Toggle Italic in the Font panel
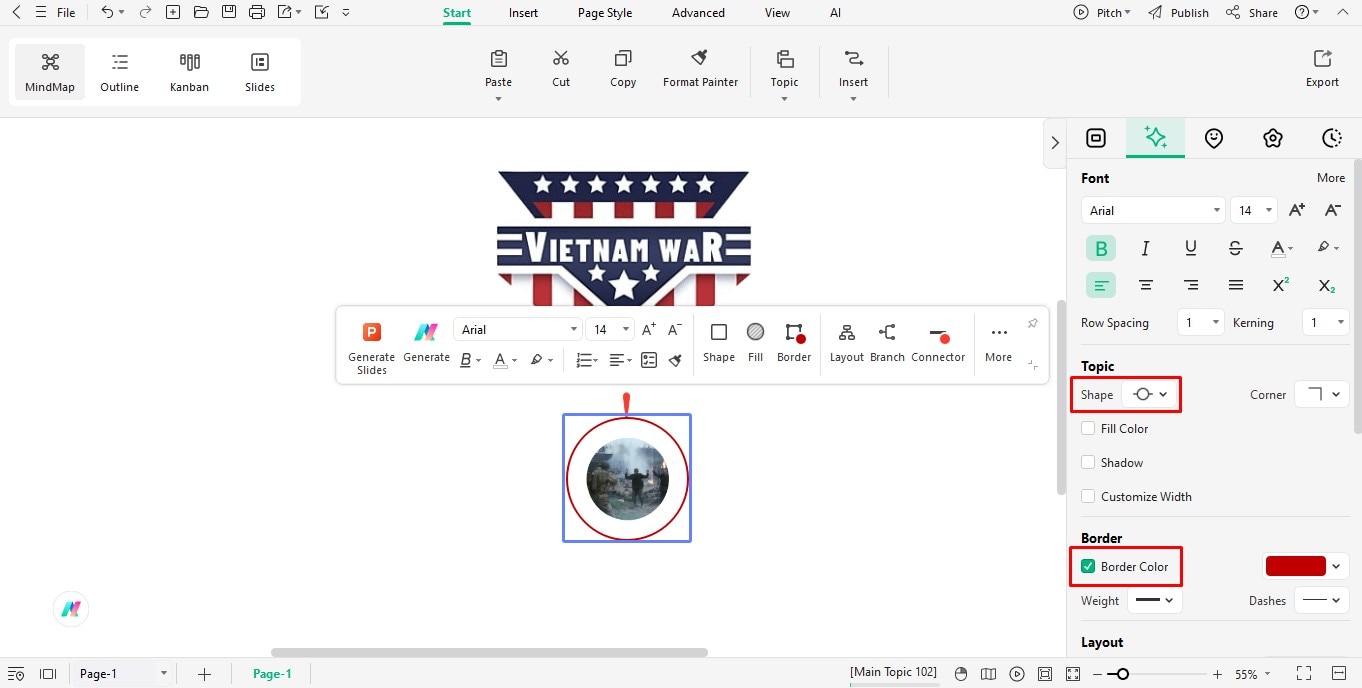 point(1146,248)
